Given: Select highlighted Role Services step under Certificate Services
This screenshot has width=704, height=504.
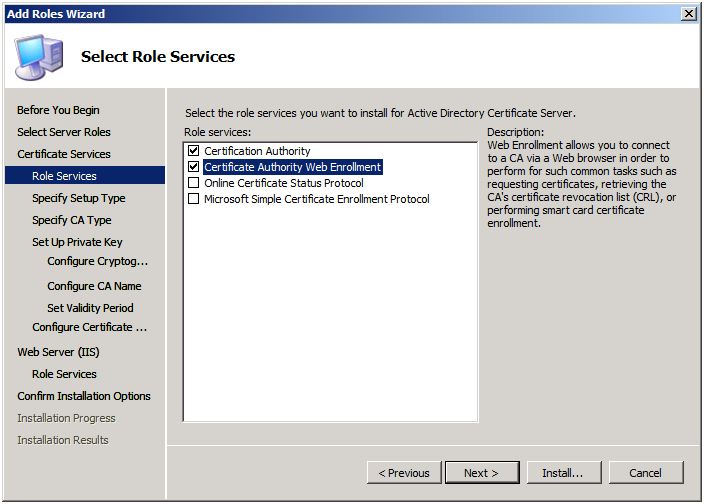Looking at the screenshot, I should [x=85, y=175].
